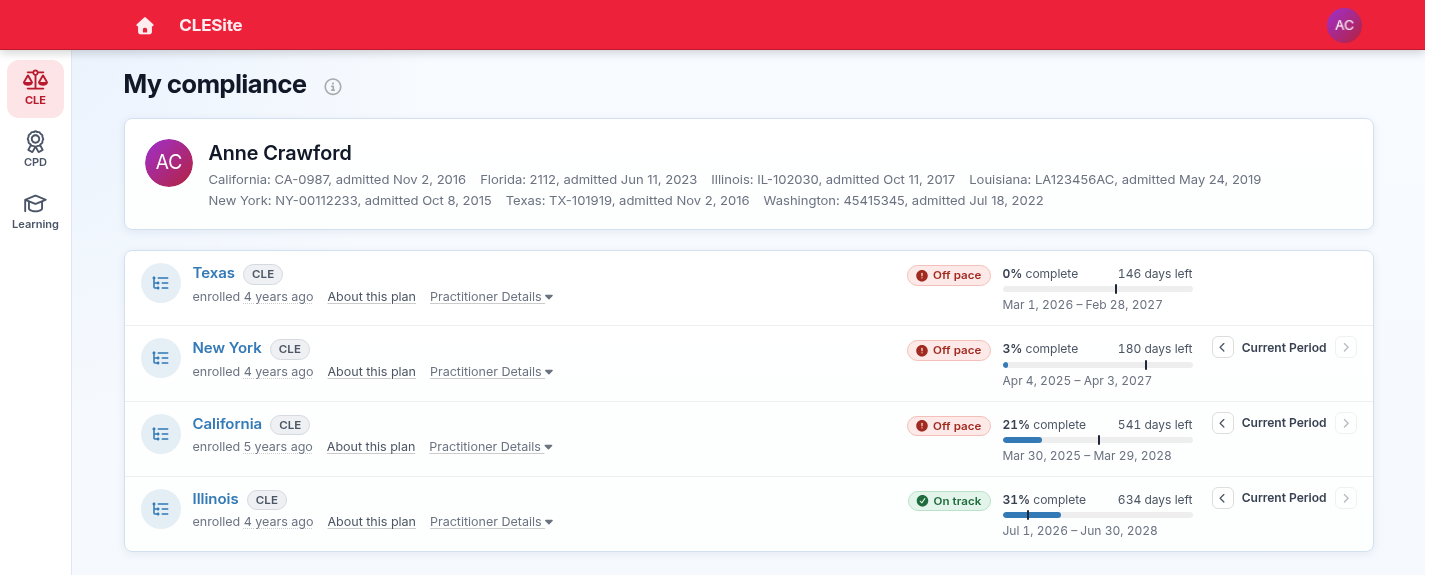Expand Practitioner Details for New York
The width and height of the screenshot is (1440, 575).
pos(491,372)
